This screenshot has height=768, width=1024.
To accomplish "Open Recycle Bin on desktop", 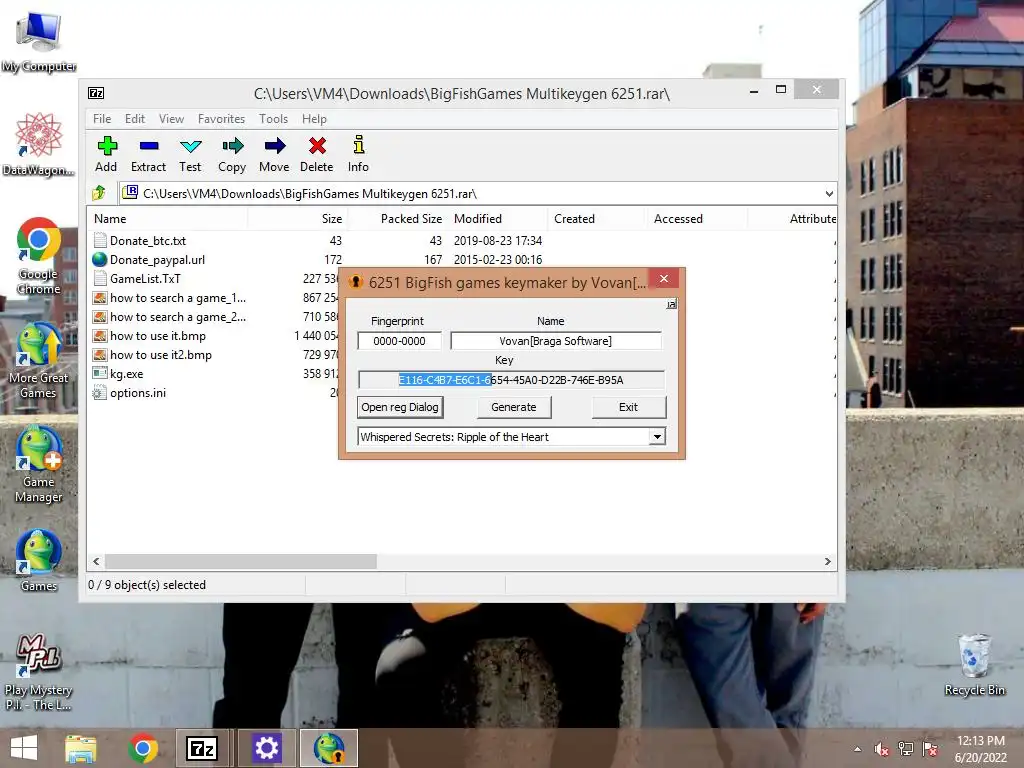I will 974,665.
